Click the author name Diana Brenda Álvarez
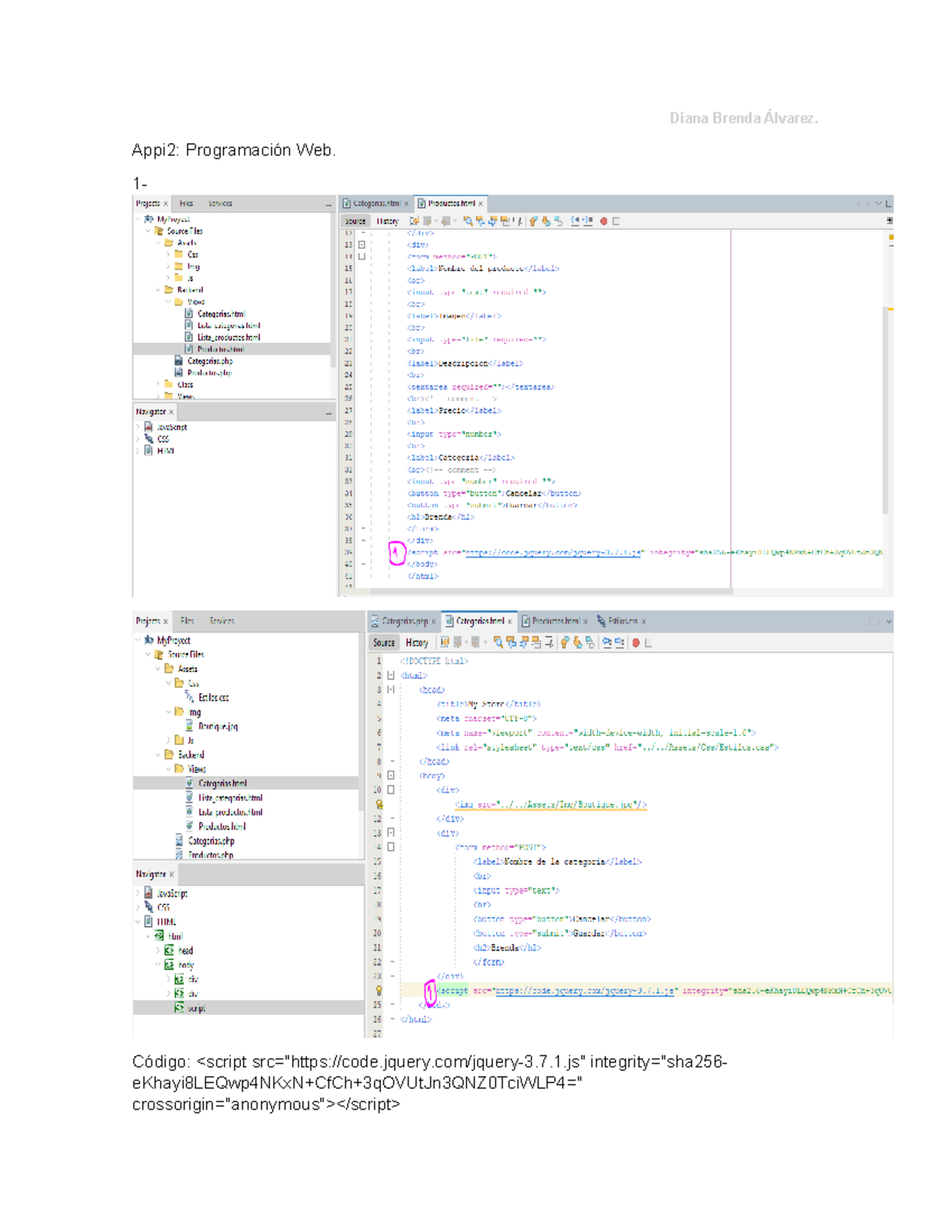952x1232 pixels. pos(743,118)
